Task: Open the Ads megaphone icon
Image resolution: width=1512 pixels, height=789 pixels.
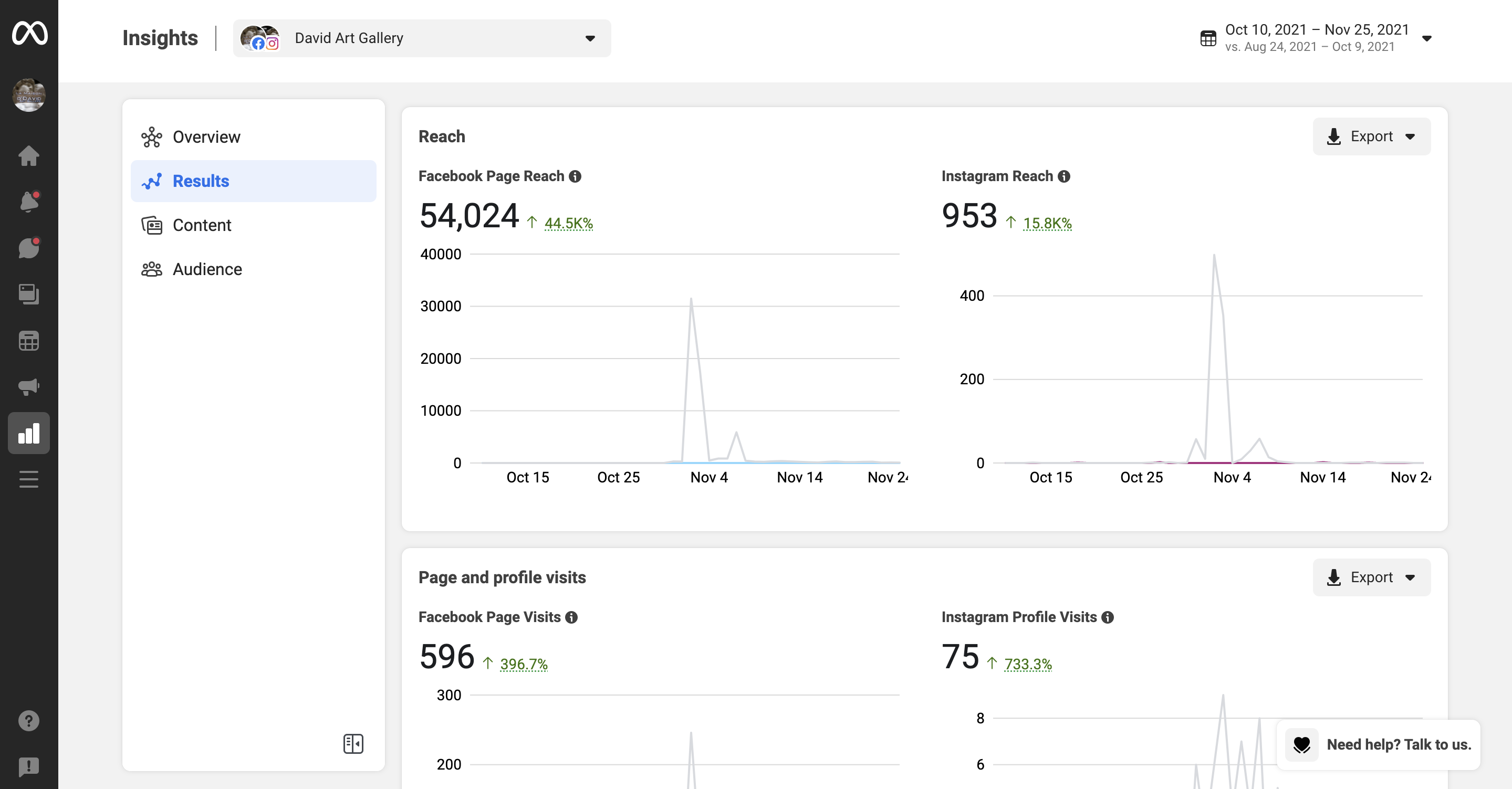Action: click(x=29, y=386)
